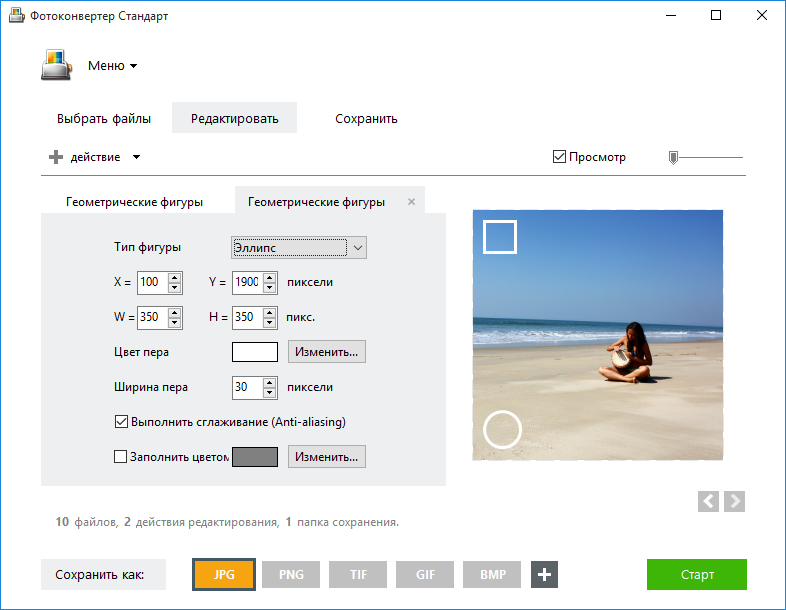Select the first Геометрические фигуры tab

coord(134,202)
